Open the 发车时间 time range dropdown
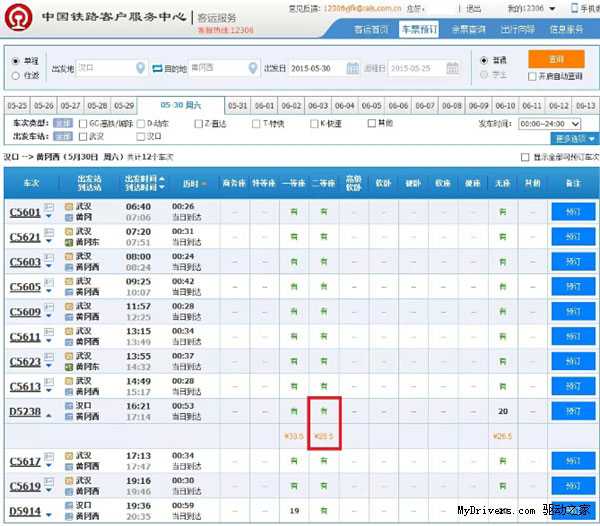Screen dimensions: 600x526 (549, 123)
